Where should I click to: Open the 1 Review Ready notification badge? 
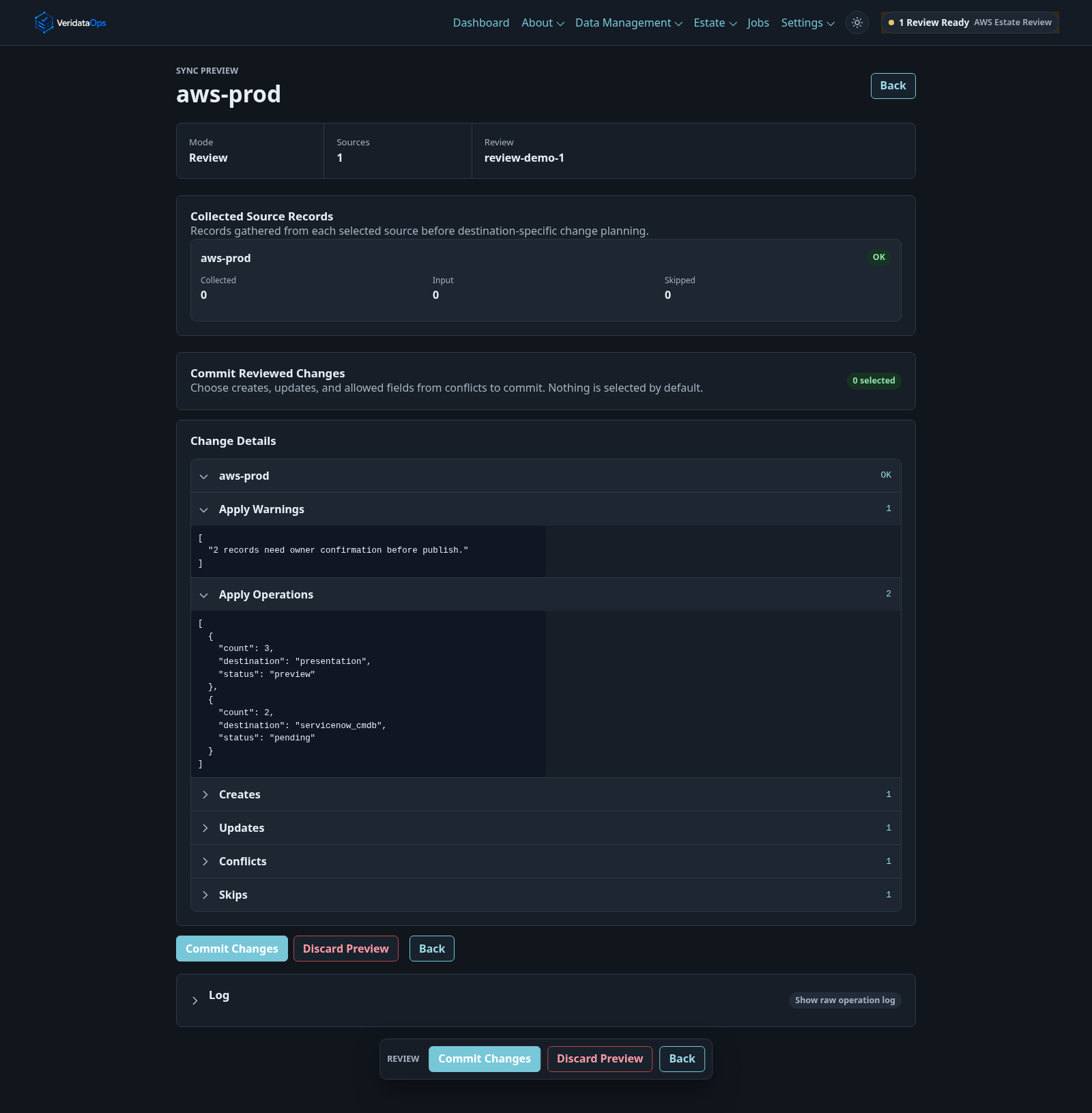coord(970,23)
